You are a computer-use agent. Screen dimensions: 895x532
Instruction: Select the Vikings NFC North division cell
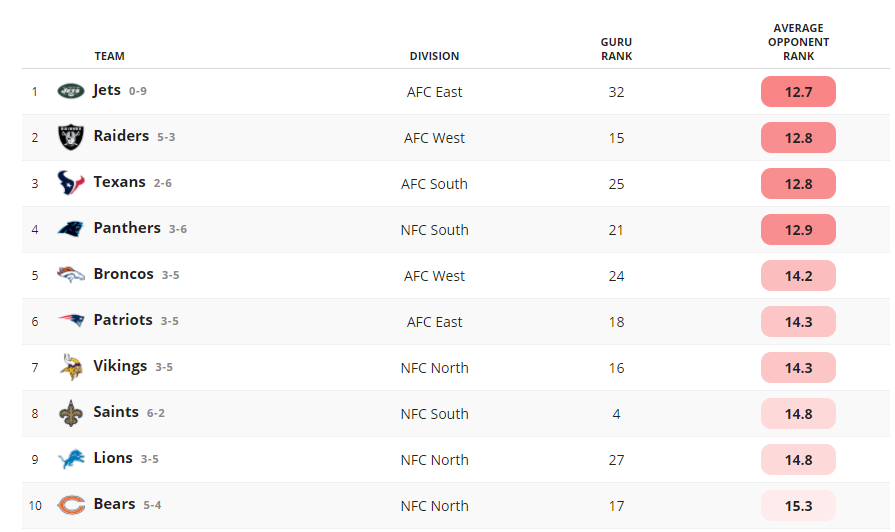coord(434,368)
